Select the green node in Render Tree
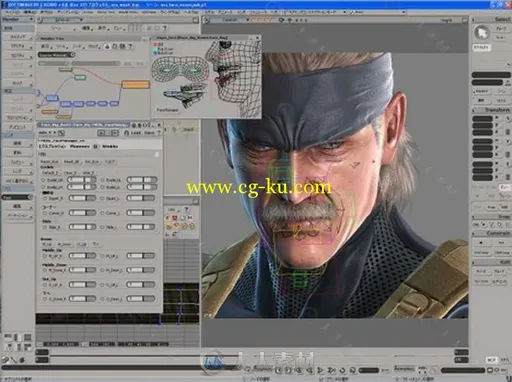 point(80,77)
